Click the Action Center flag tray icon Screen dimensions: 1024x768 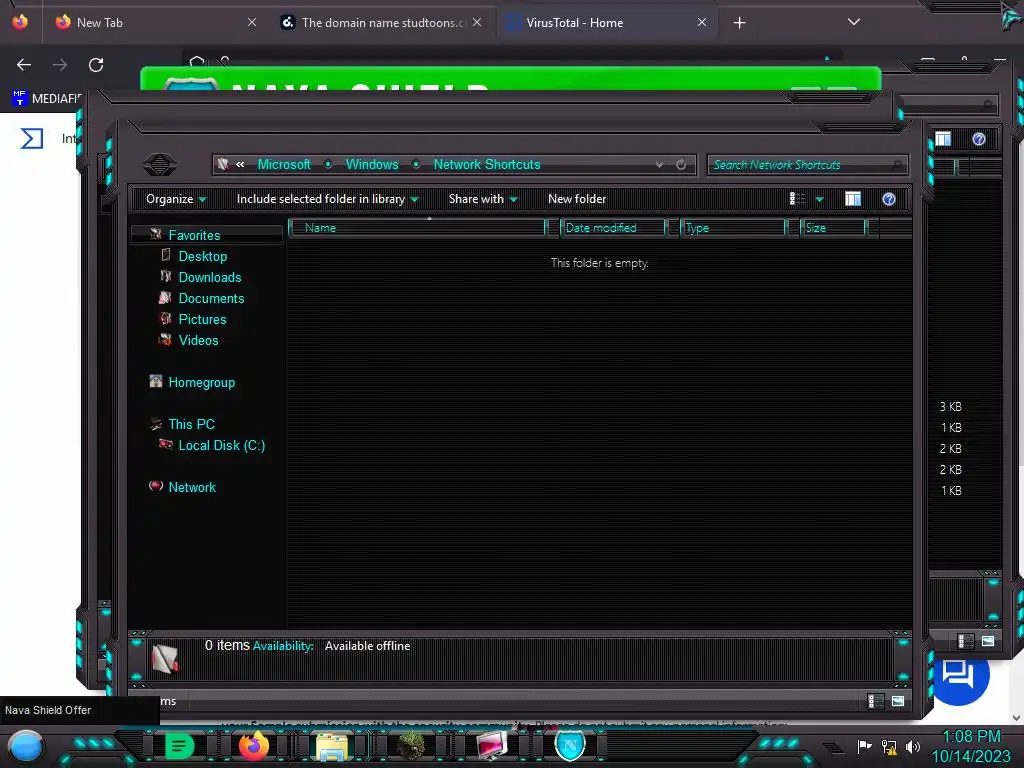point(865,746)
